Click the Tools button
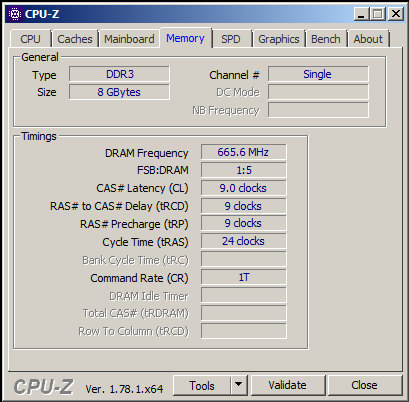 point(202,385)
